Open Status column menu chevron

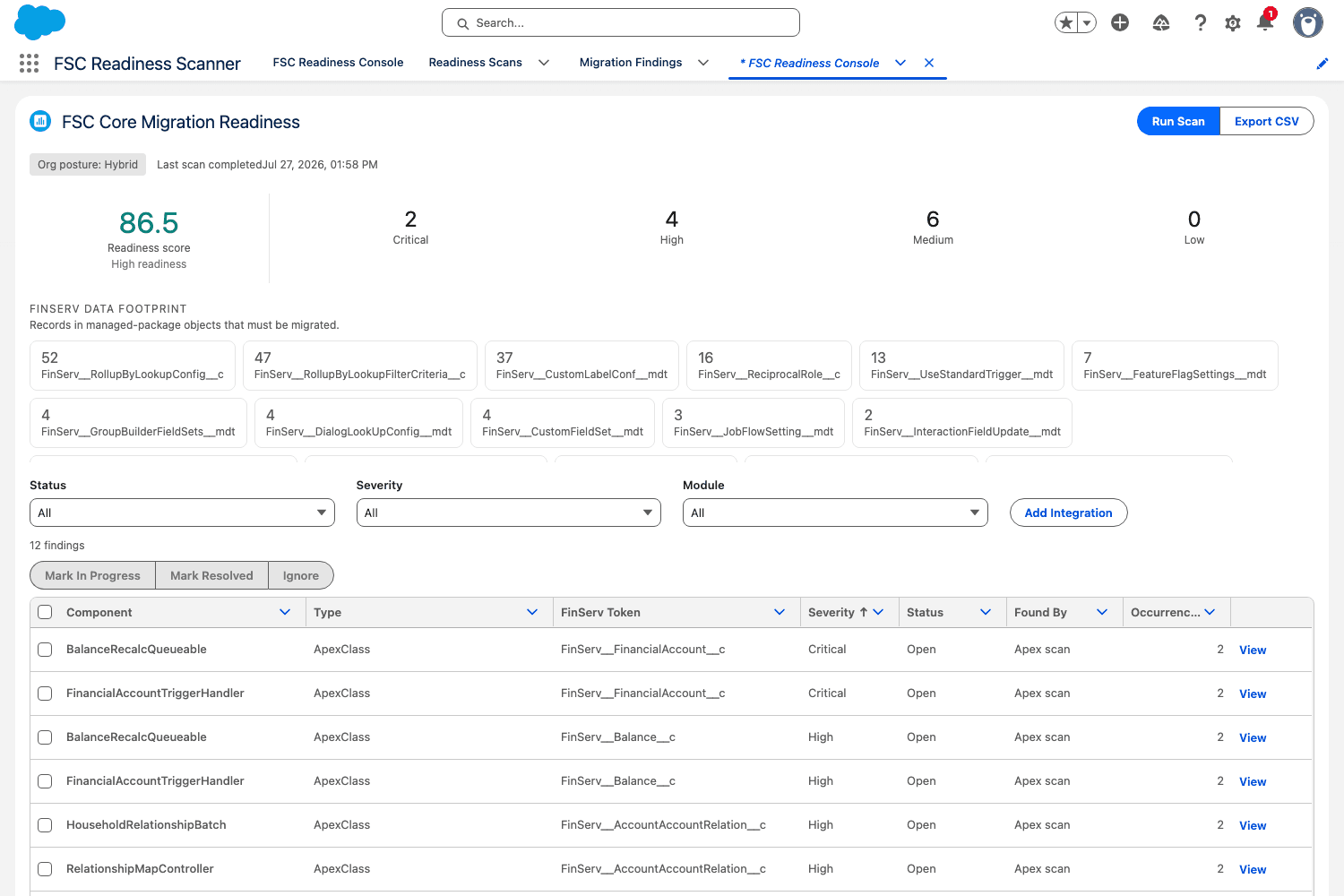point(986,612)
